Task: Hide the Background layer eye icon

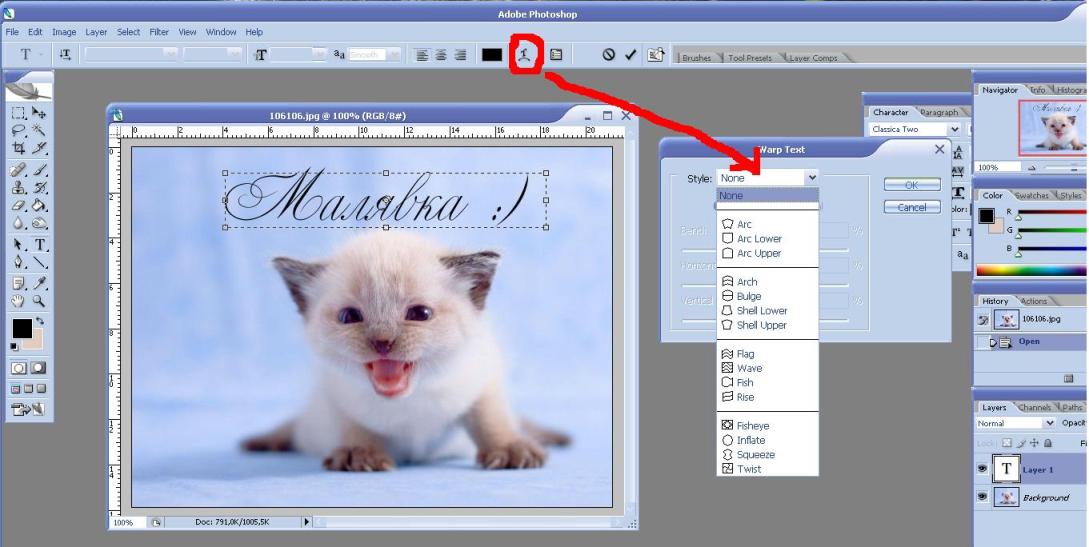Action: pyautogui.click(x=983, y=497)
